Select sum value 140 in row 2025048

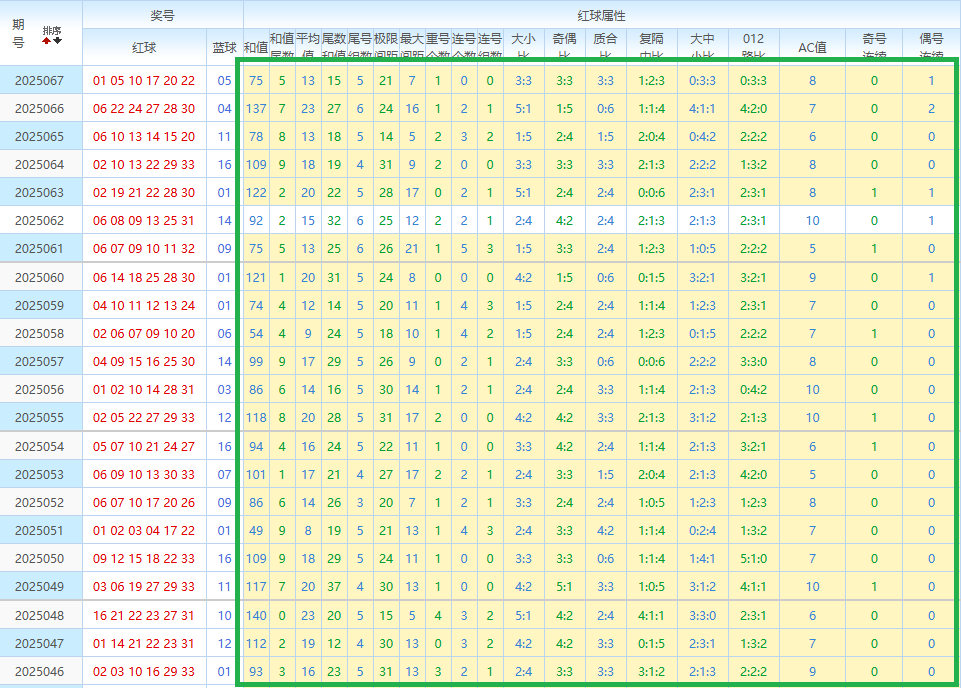[256, 616]
